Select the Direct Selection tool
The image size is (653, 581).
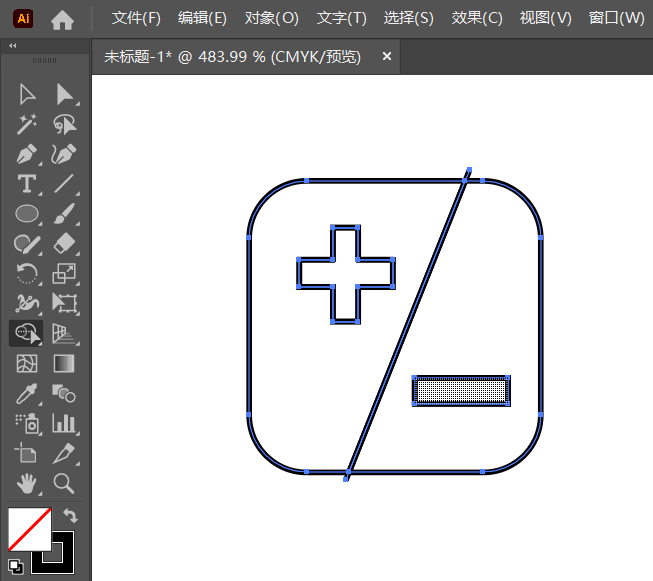click(65, 95)
